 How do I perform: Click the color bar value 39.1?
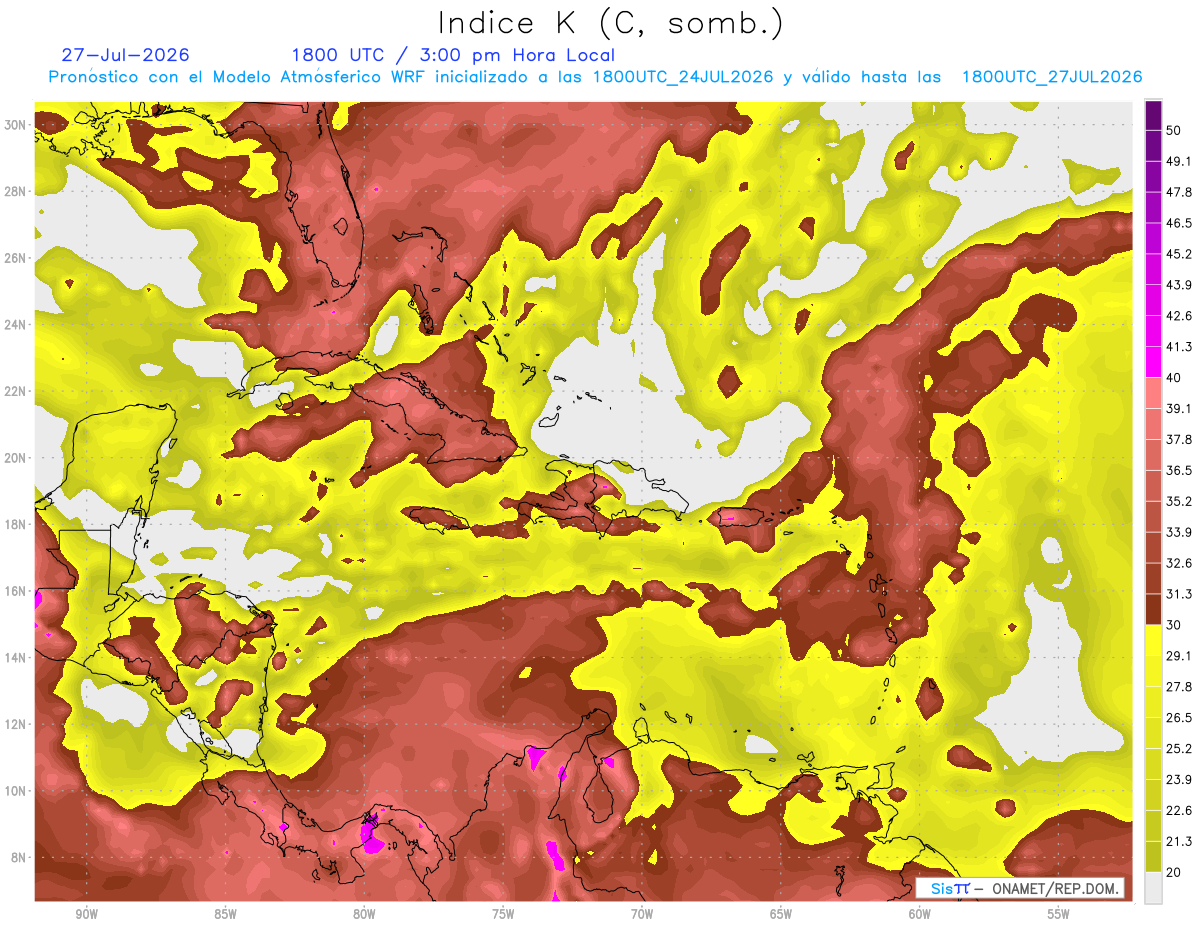pos(1180,408)
